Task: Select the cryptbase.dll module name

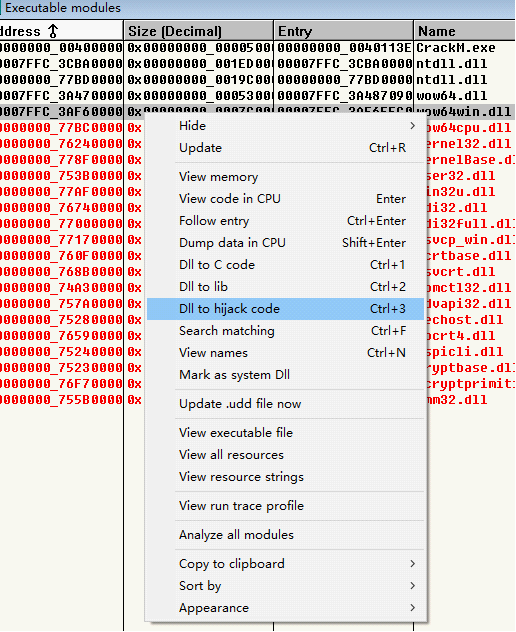Action: pyautogui.click(x=470, y=368)
